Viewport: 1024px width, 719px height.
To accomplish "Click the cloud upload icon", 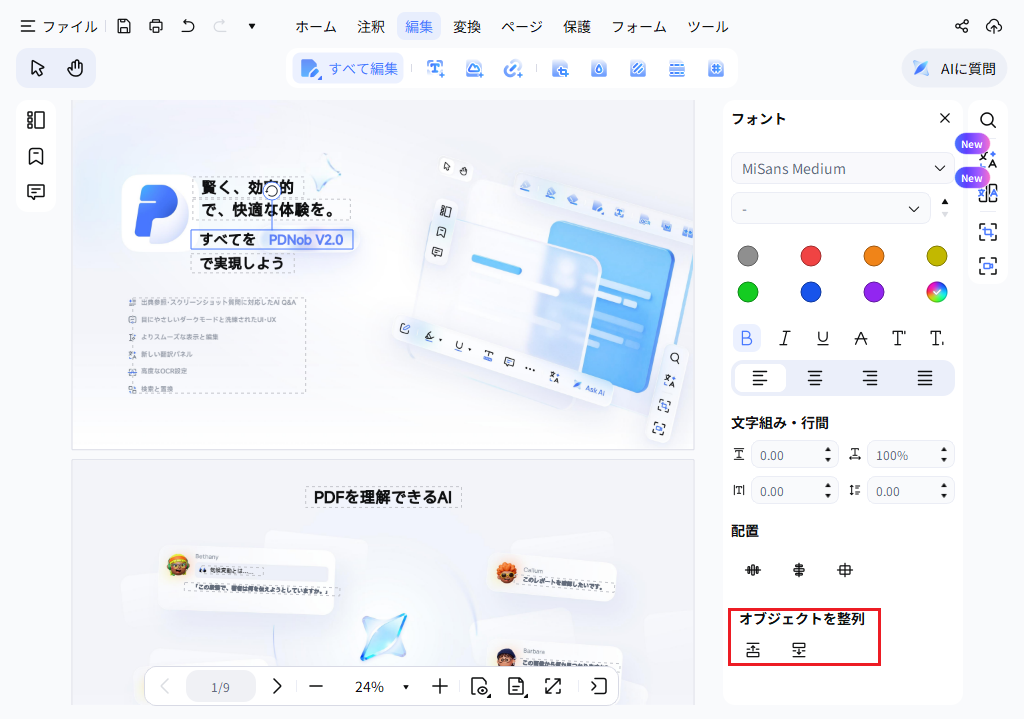I will point(993,26).
